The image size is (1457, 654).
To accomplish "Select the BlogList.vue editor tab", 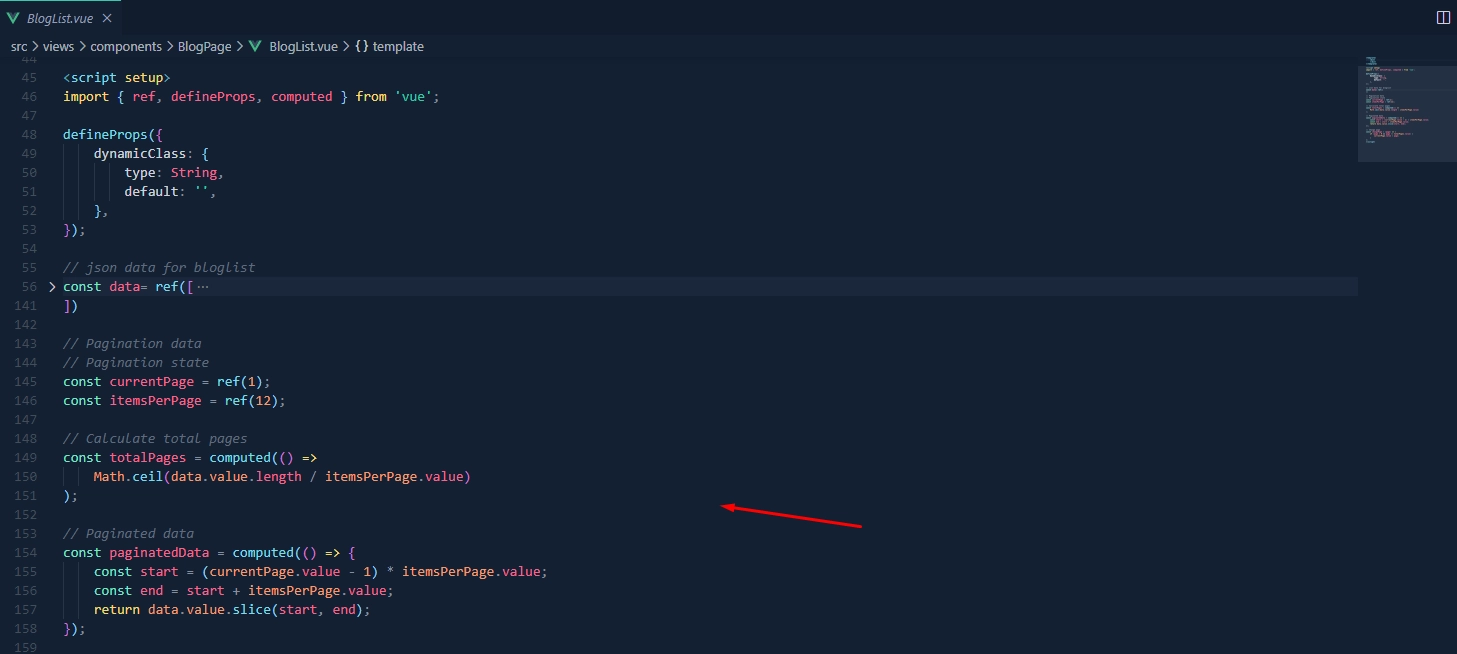I will pos(60,18).
